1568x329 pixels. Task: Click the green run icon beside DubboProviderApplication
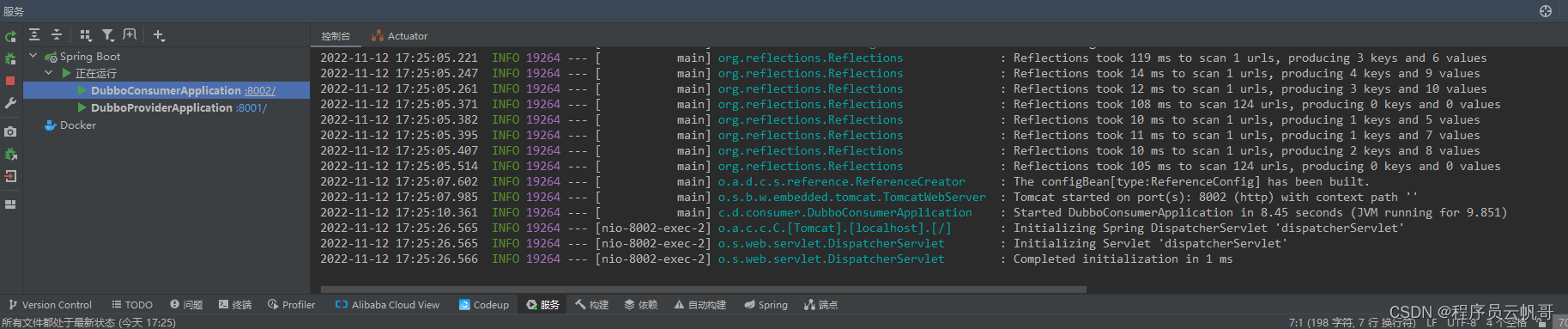[x=82, y=107]
